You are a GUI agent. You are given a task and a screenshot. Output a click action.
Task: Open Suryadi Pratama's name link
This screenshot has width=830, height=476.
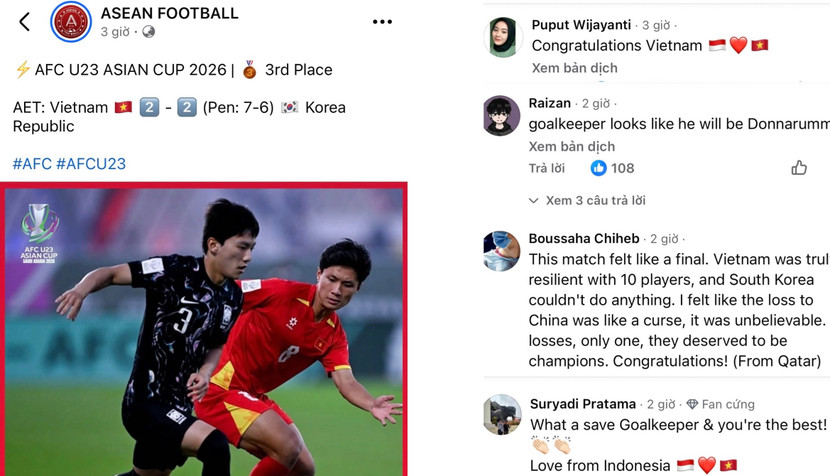pyautogui.click(x=583, y=404)
